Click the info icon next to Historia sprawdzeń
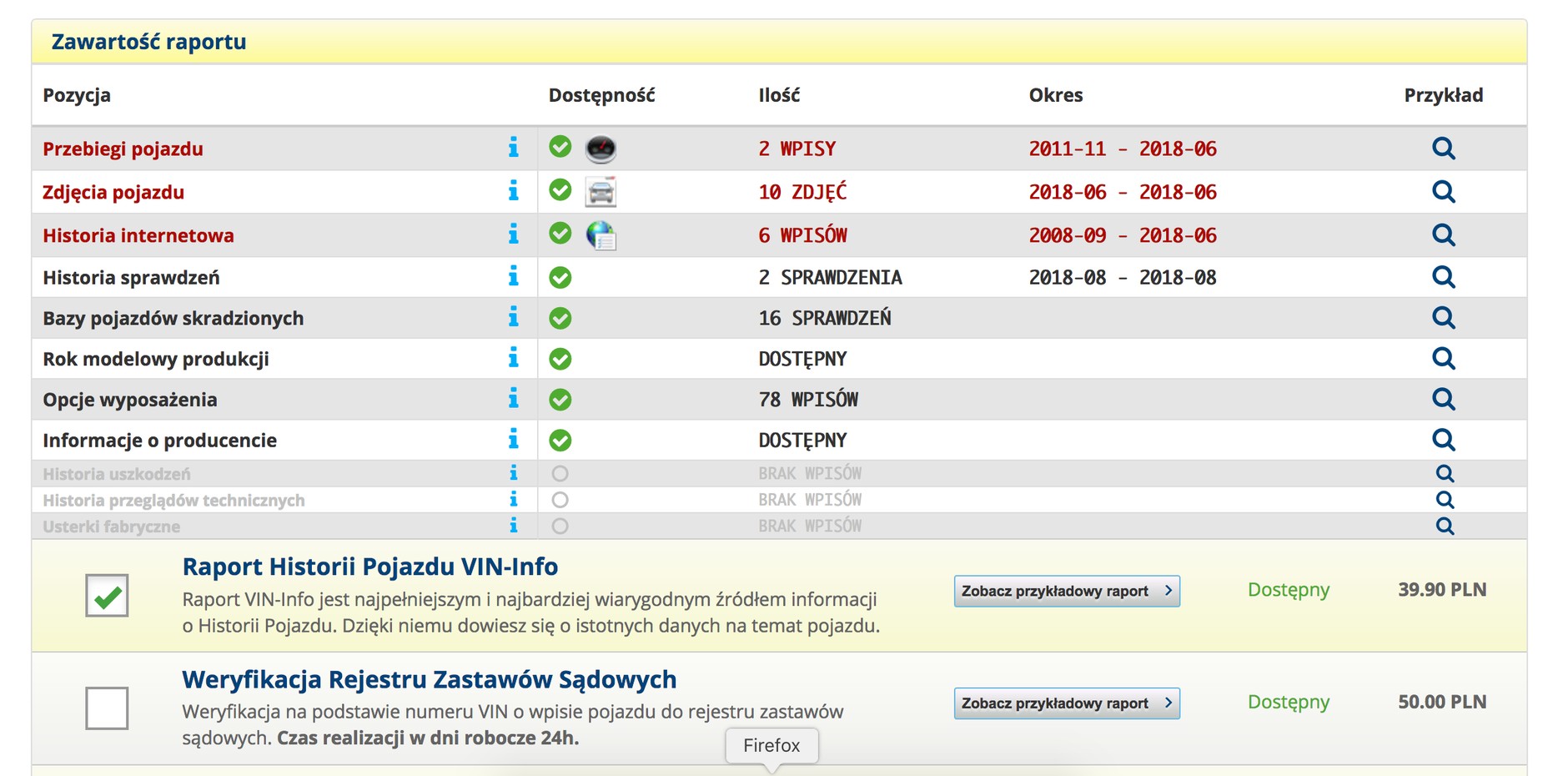 (513, 276)
